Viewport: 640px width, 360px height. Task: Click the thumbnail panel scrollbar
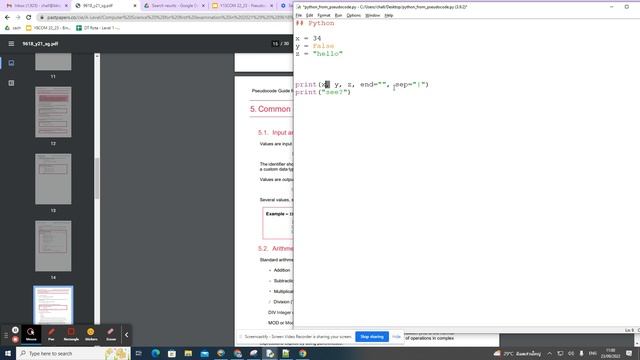click(97, 178)
